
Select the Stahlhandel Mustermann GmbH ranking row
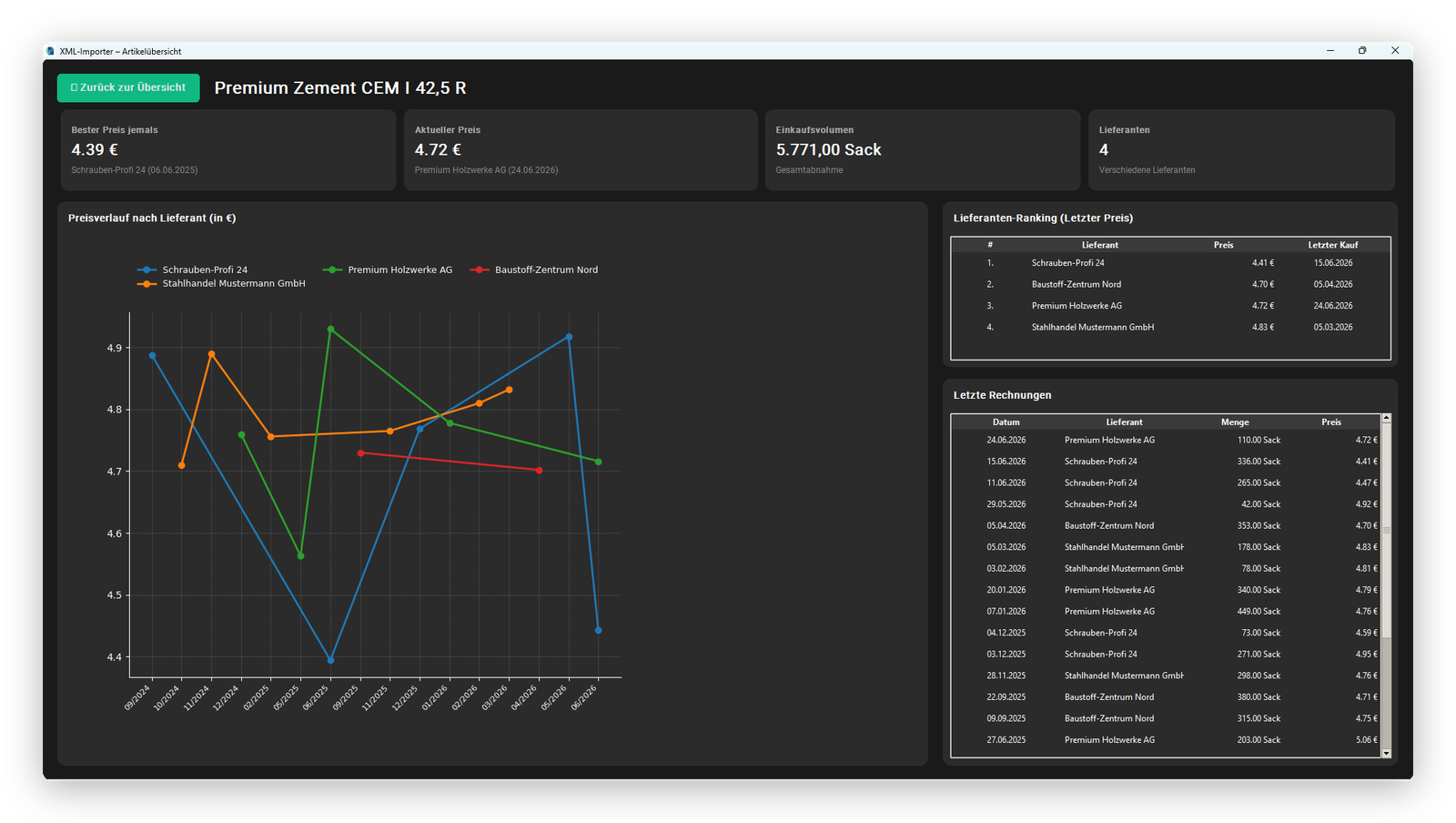coord(1170,327)
